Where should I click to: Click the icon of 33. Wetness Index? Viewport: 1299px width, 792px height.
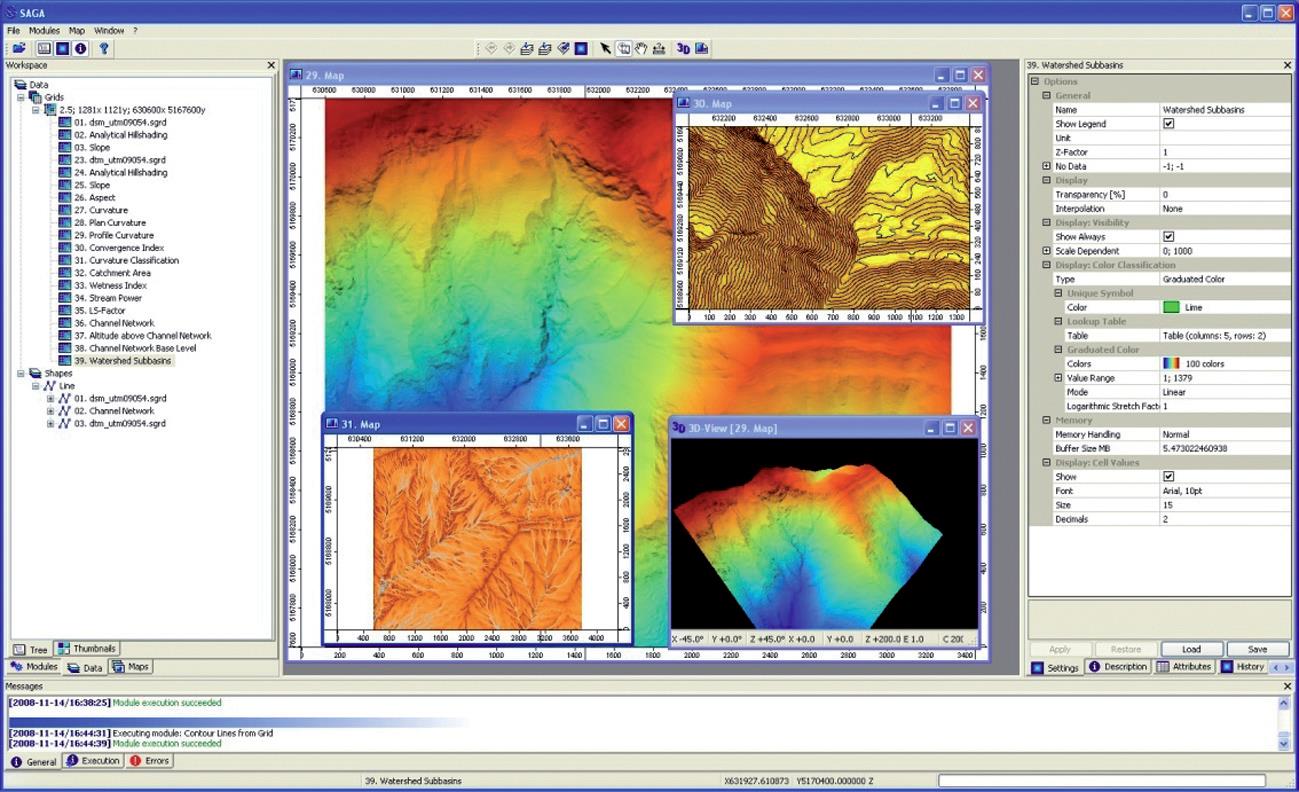65,285
